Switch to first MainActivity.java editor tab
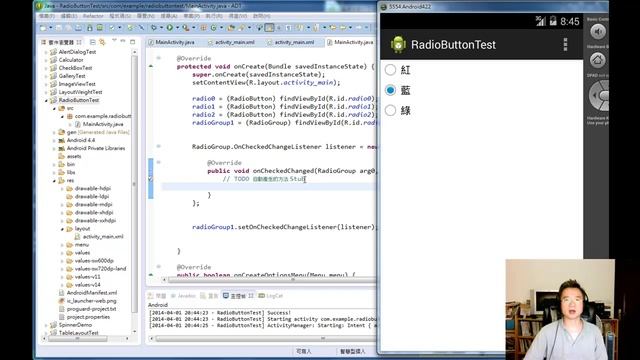This screenshot has width=640, height=360. tap(171, 42)
